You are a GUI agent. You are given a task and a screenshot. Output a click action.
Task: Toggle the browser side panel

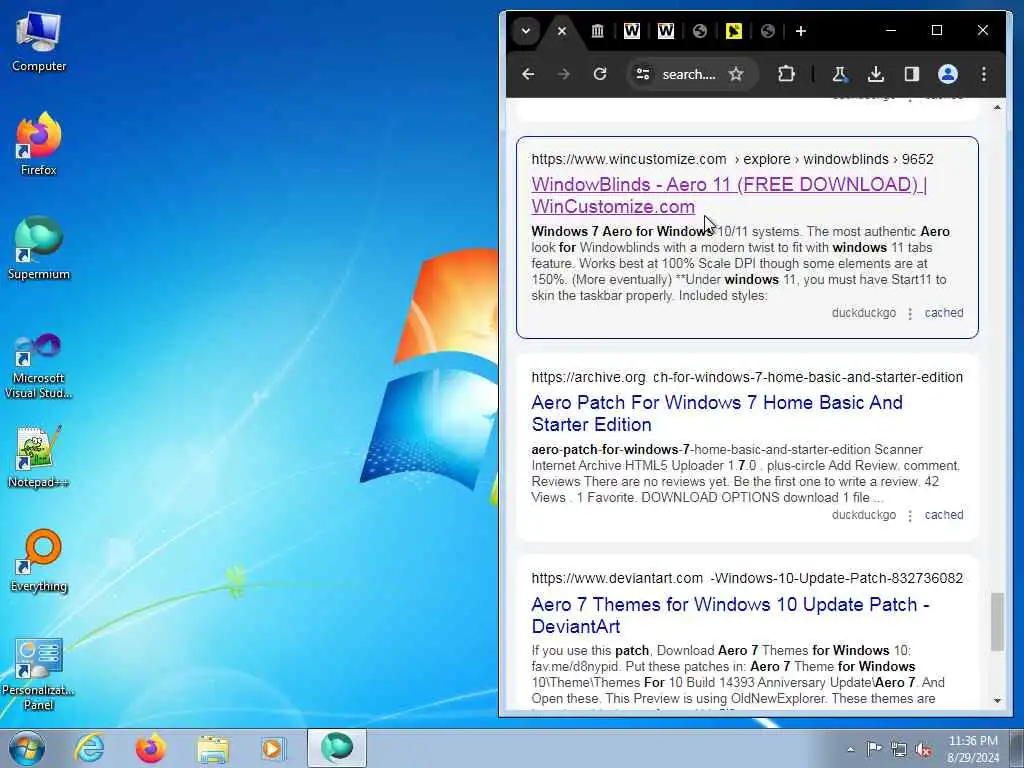point(912,74)
